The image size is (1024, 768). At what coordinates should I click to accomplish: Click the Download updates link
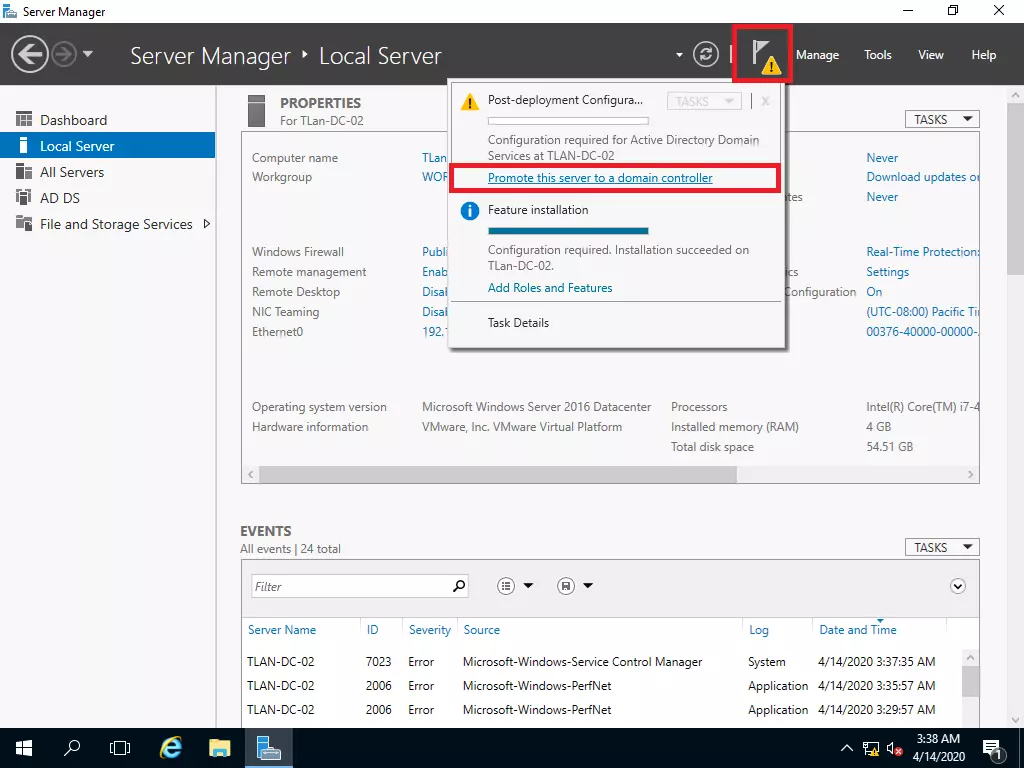coord(922,177)
